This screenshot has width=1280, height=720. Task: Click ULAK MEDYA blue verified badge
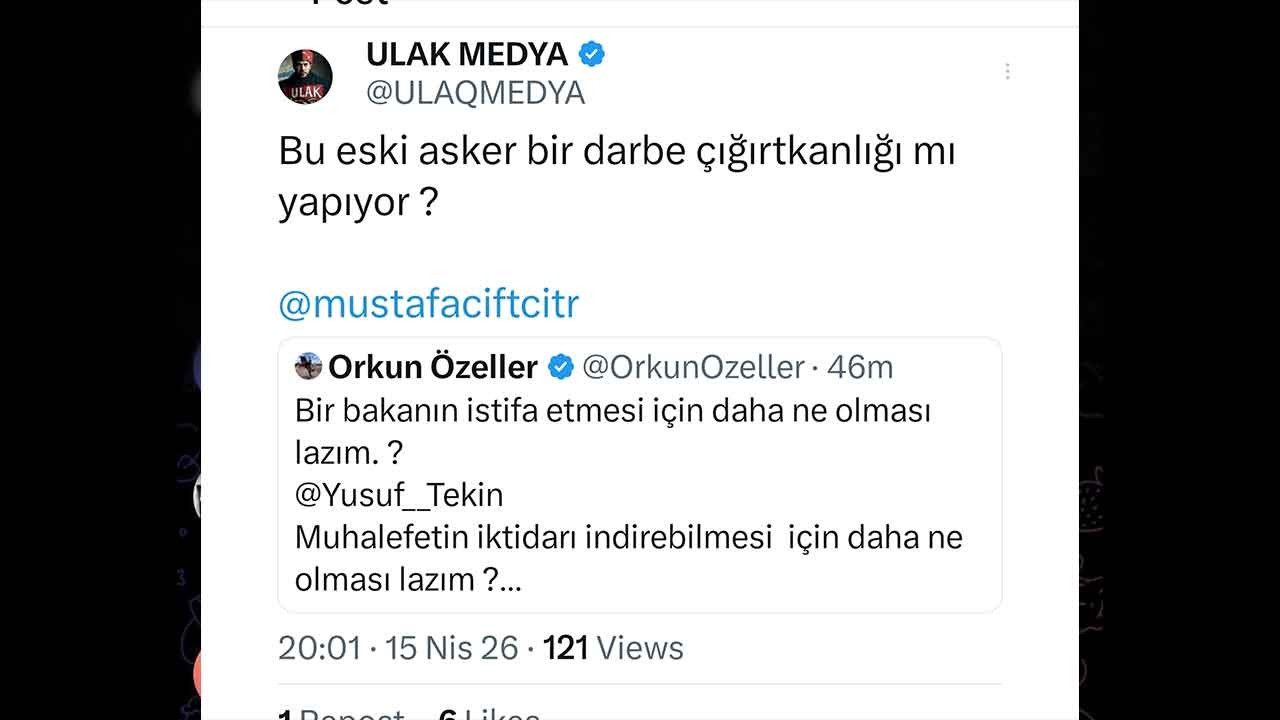pyautogui.click(x=592, y=54)
